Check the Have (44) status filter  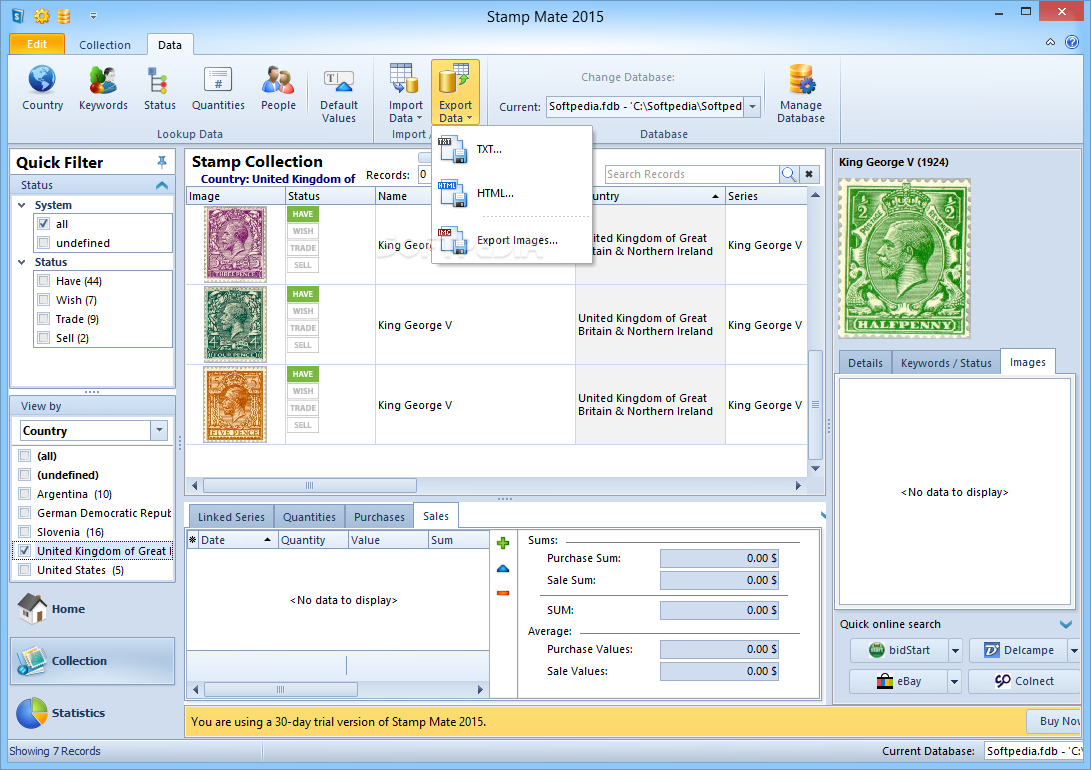coord(44,281)
